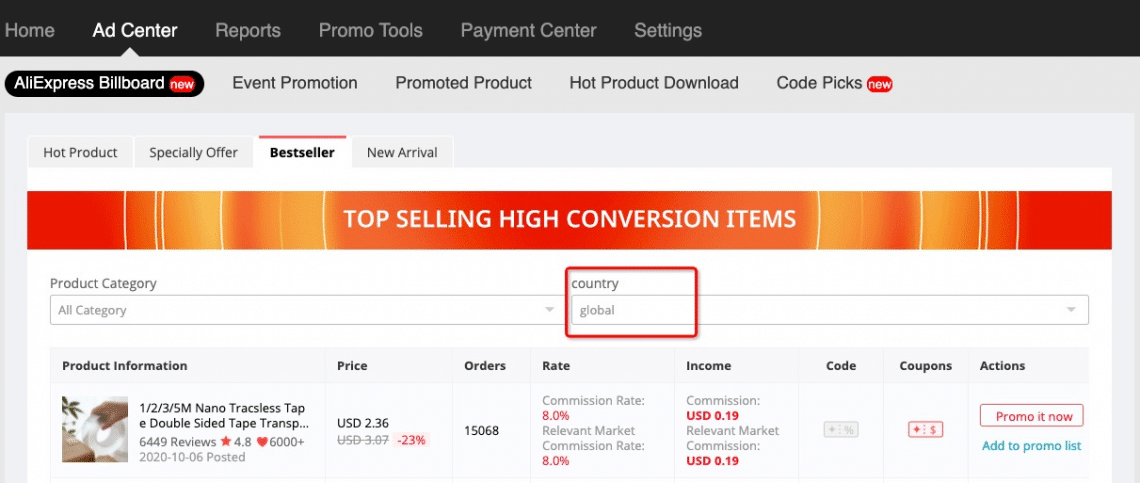
Task: Open the All Category combo box
Action: click(300, 310)
